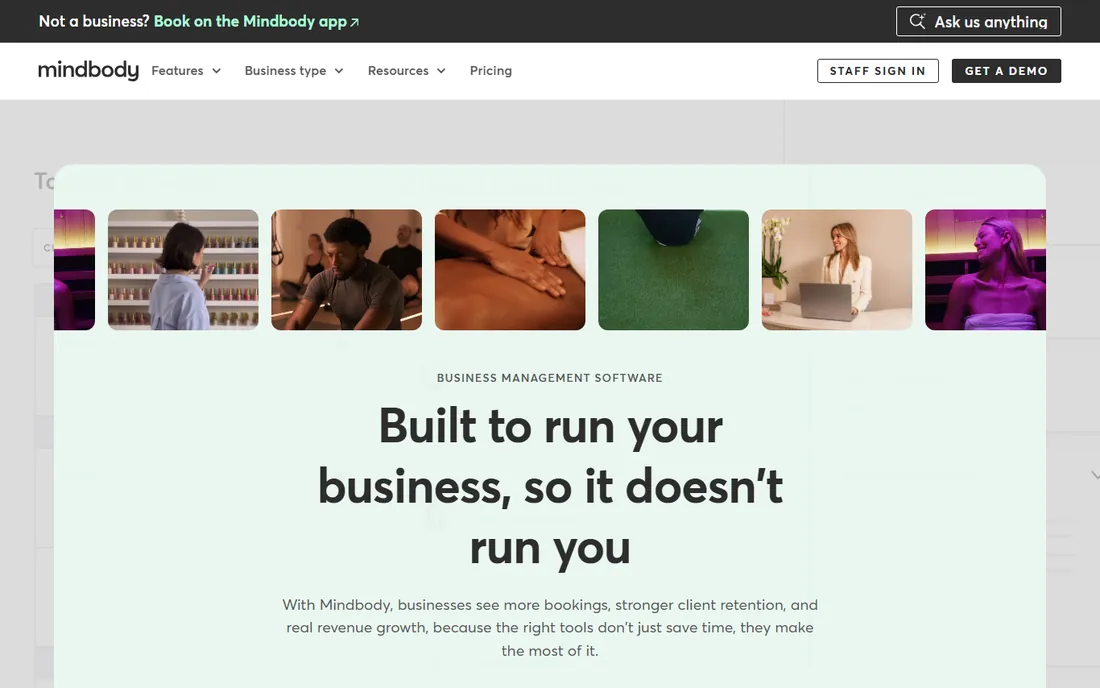
Task: Click the Built to run your business headline
Action: pyautogui.click(x=550, y=486)
